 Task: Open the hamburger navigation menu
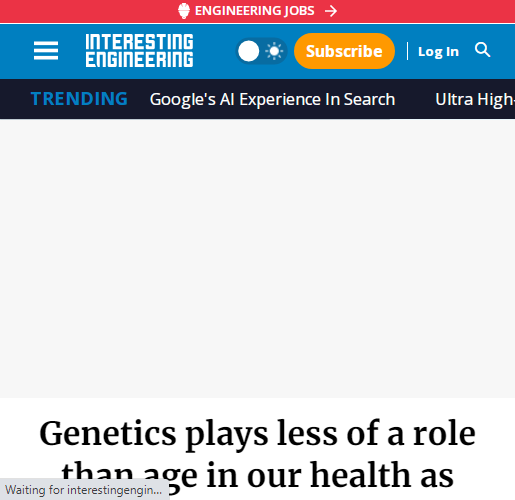coord(46,51)
